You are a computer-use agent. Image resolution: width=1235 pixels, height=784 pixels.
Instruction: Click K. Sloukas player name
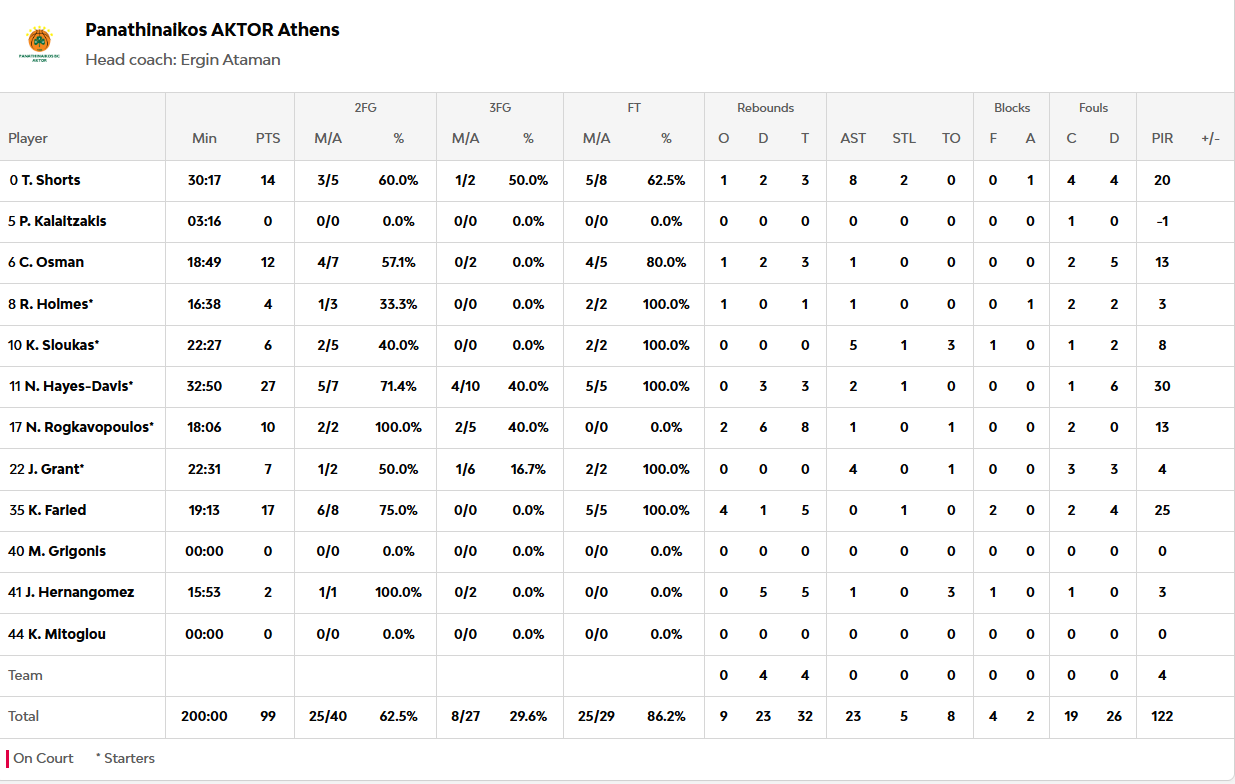59,345
